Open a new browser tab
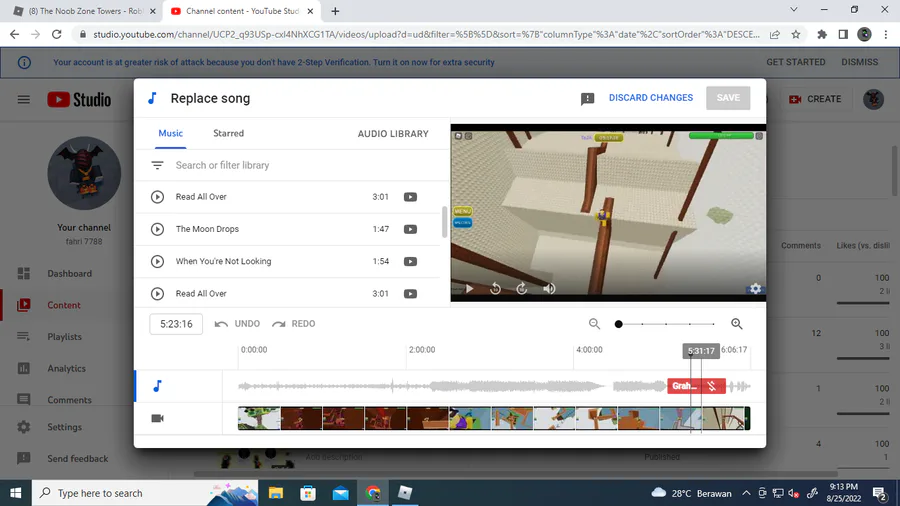This screenshot has width=900, height=506. [x=335, y=11]
